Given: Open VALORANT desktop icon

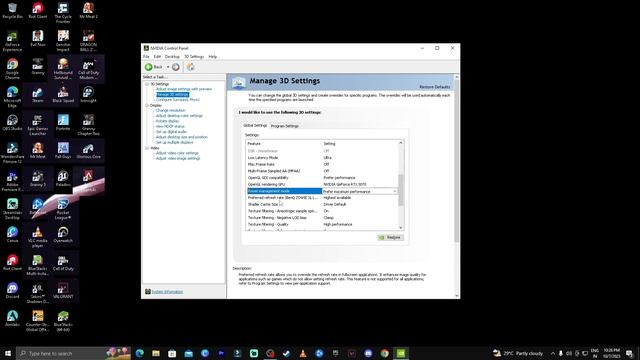Looking at the screenshot, I should click(63, 291).
